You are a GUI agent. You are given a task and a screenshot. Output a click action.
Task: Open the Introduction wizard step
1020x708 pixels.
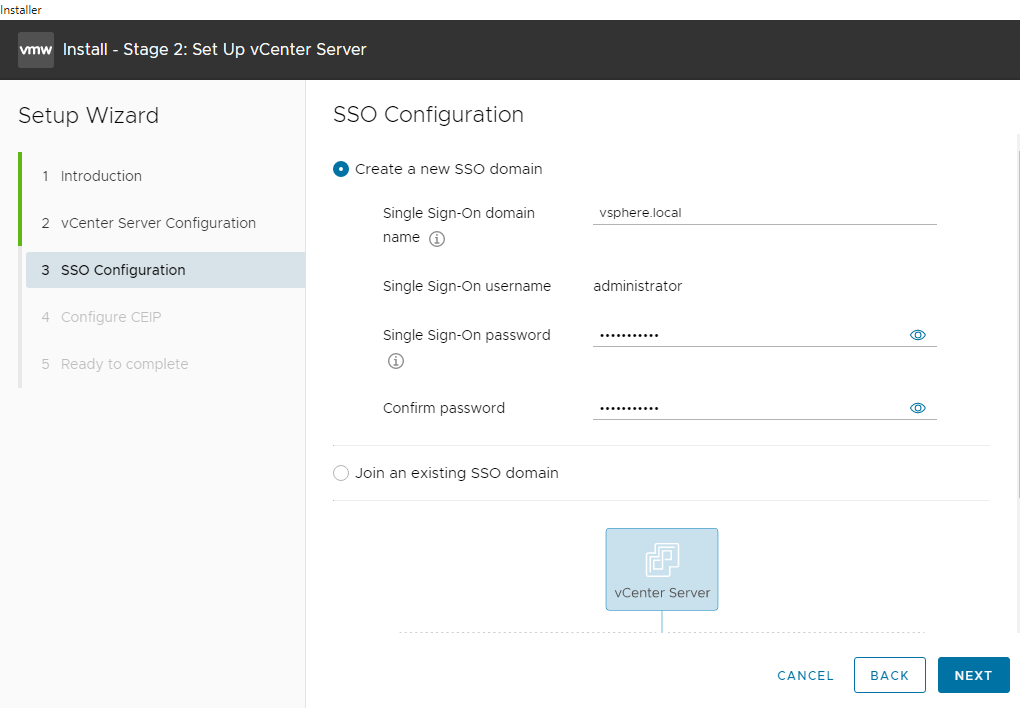(101, 176)
